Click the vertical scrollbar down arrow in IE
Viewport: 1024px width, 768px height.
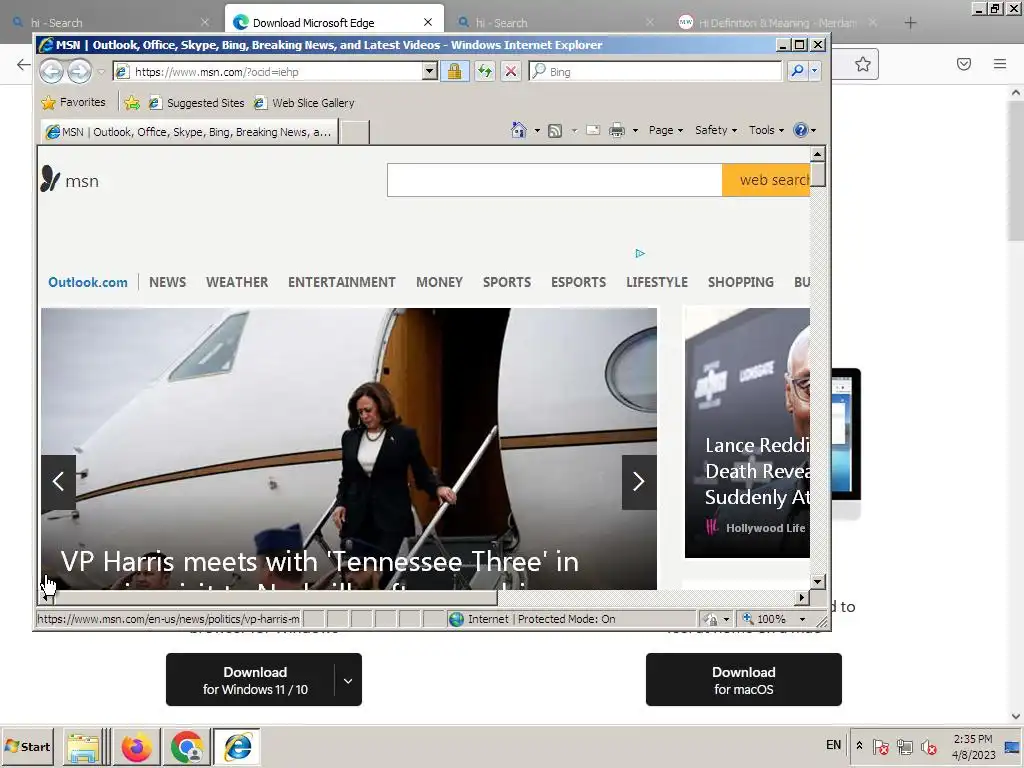[817, 581]
